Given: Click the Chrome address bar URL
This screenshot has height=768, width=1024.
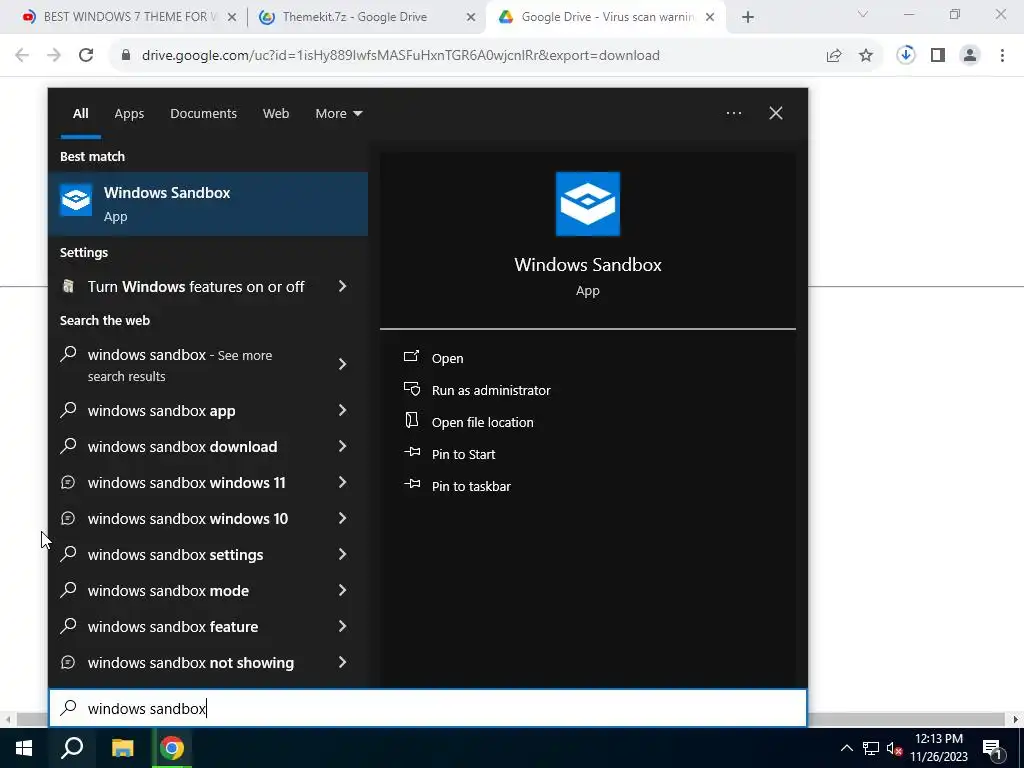Looking at the screenshot, I should (400, 56).
